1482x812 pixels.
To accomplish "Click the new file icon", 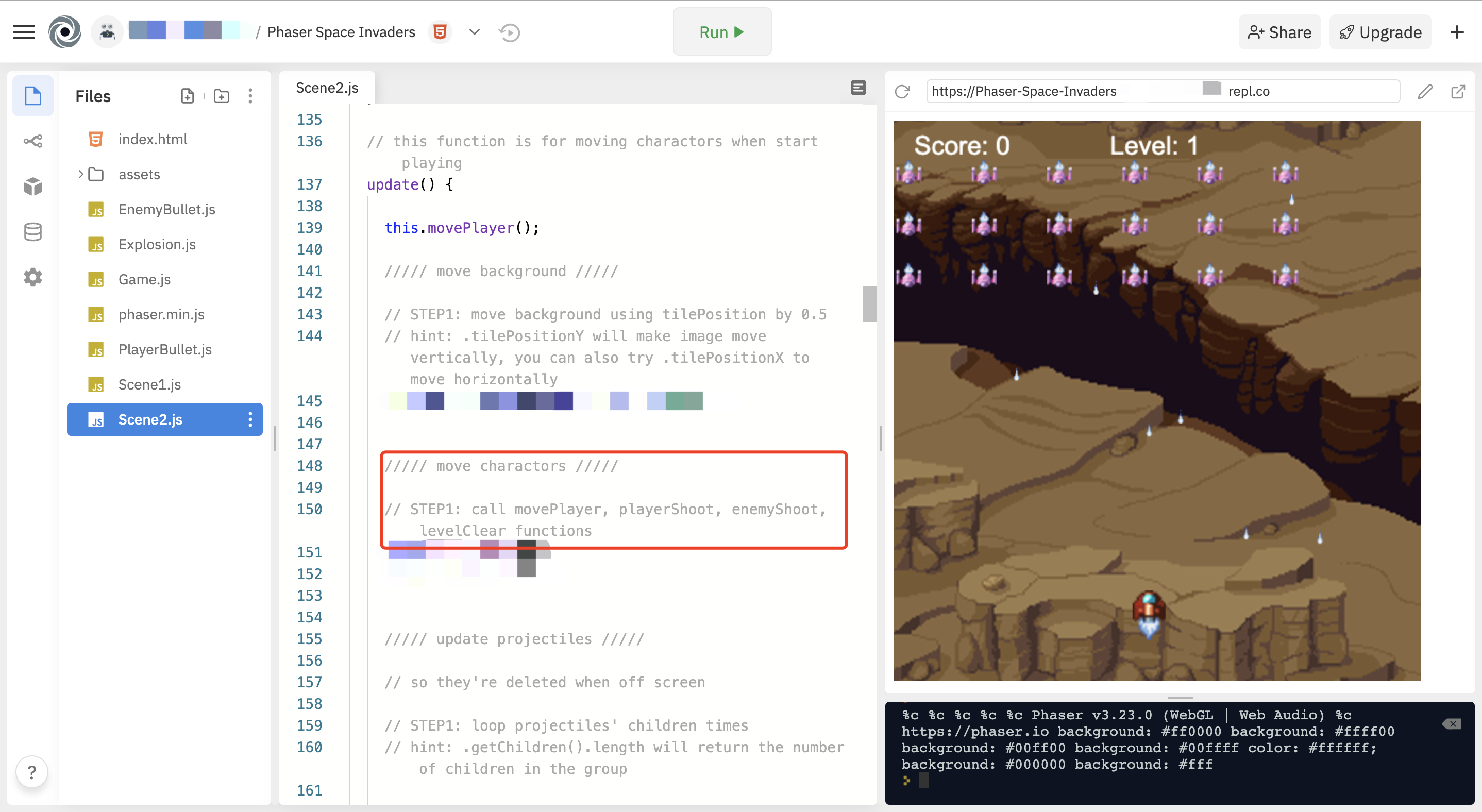I will pos(188,96).
